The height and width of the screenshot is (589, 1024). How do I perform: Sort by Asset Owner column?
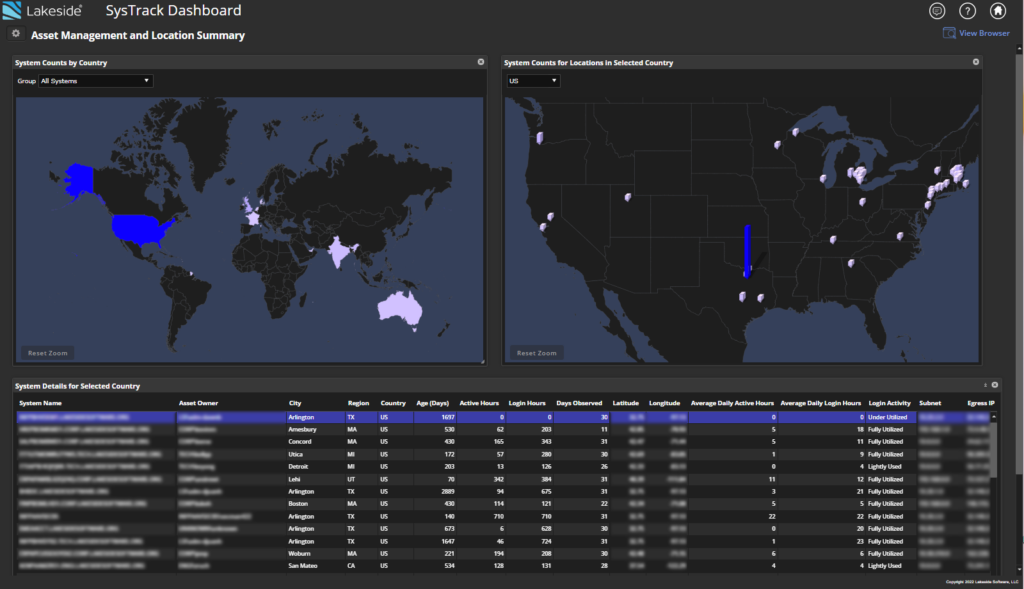click(199, 403)
